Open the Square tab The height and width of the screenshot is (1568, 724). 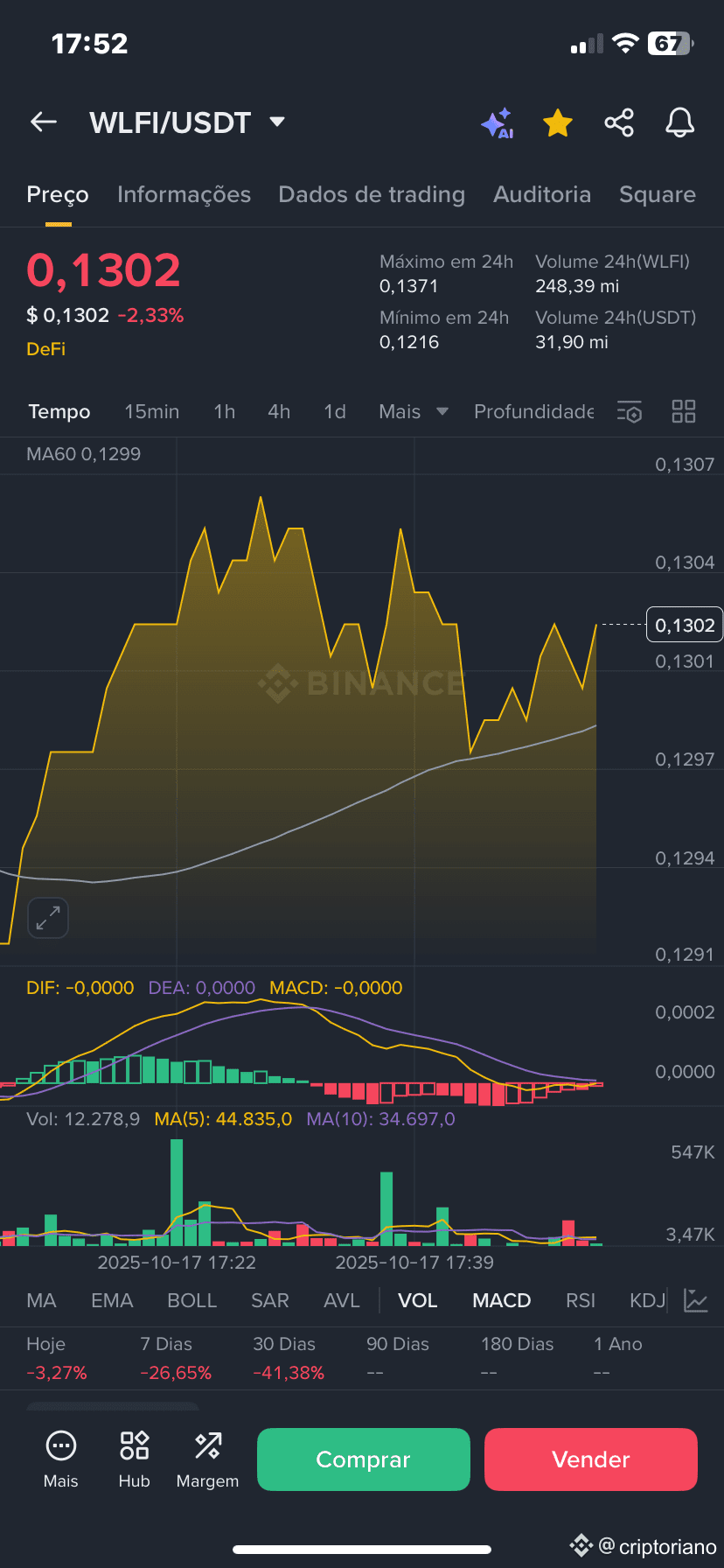click(x=658, y=194)
